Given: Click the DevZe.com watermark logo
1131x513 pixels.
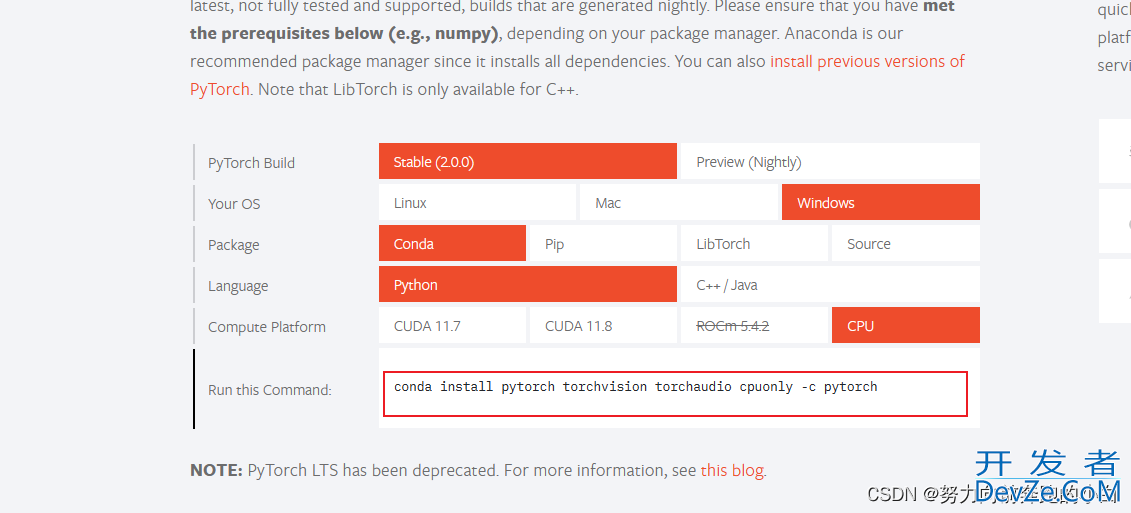Looking at the screenshot, I should (x=1048, y=473).
